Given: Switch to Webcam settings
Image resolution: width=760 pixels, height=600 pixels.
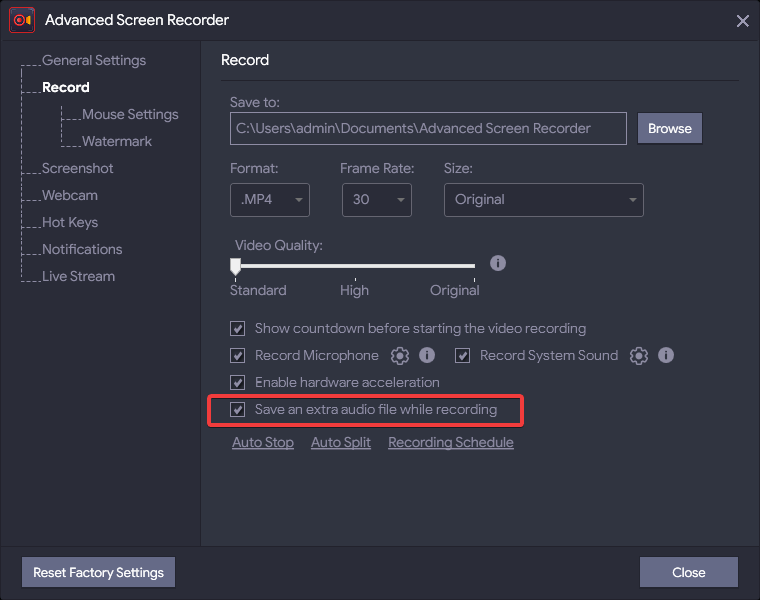Looking at the screenshot, I should [70, 195].
